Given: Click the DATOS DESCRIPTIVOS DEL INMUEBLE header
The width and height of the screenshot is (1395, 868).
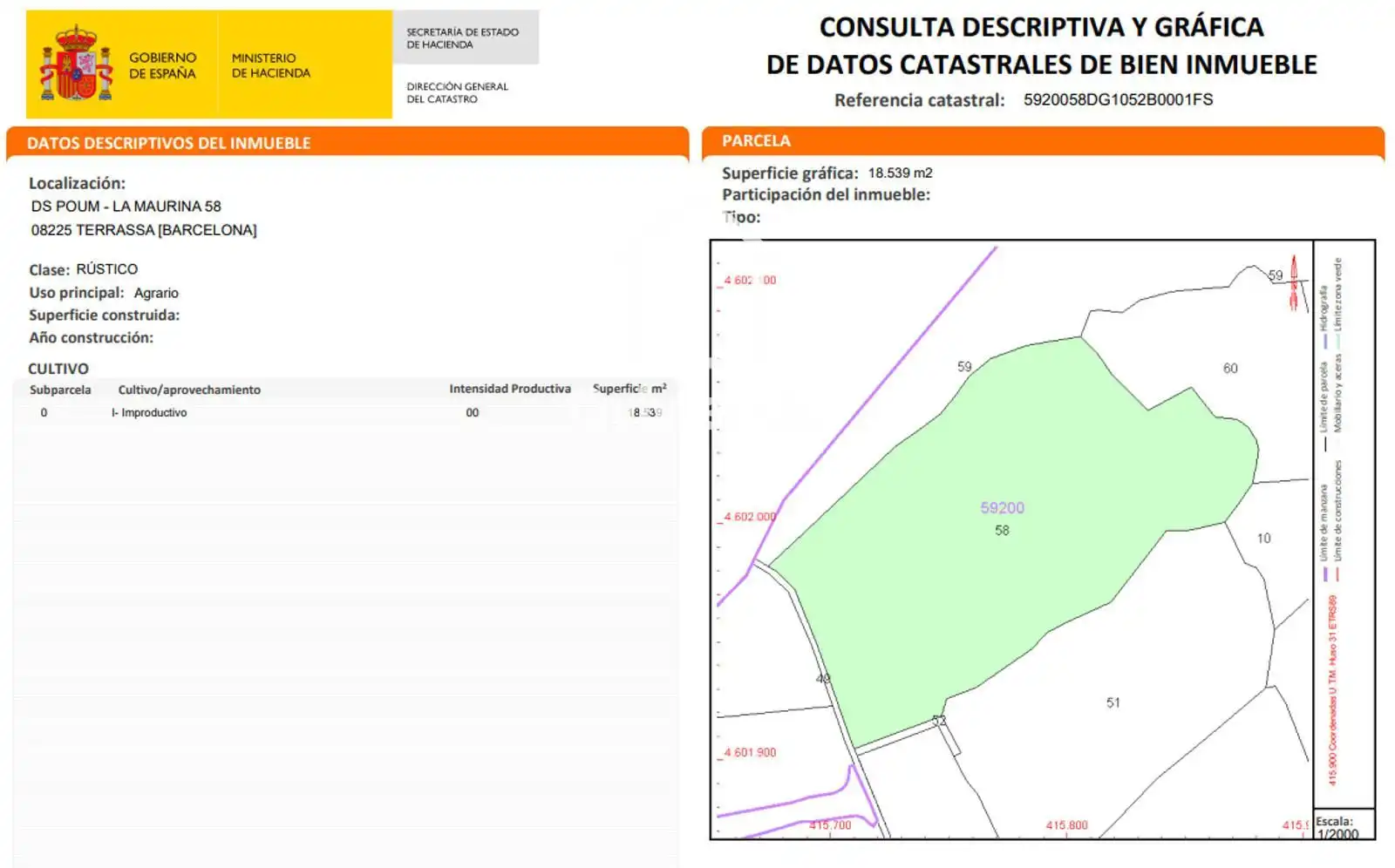Looking at the screenshot, I should pyautogui.click(x=348, y=143).
